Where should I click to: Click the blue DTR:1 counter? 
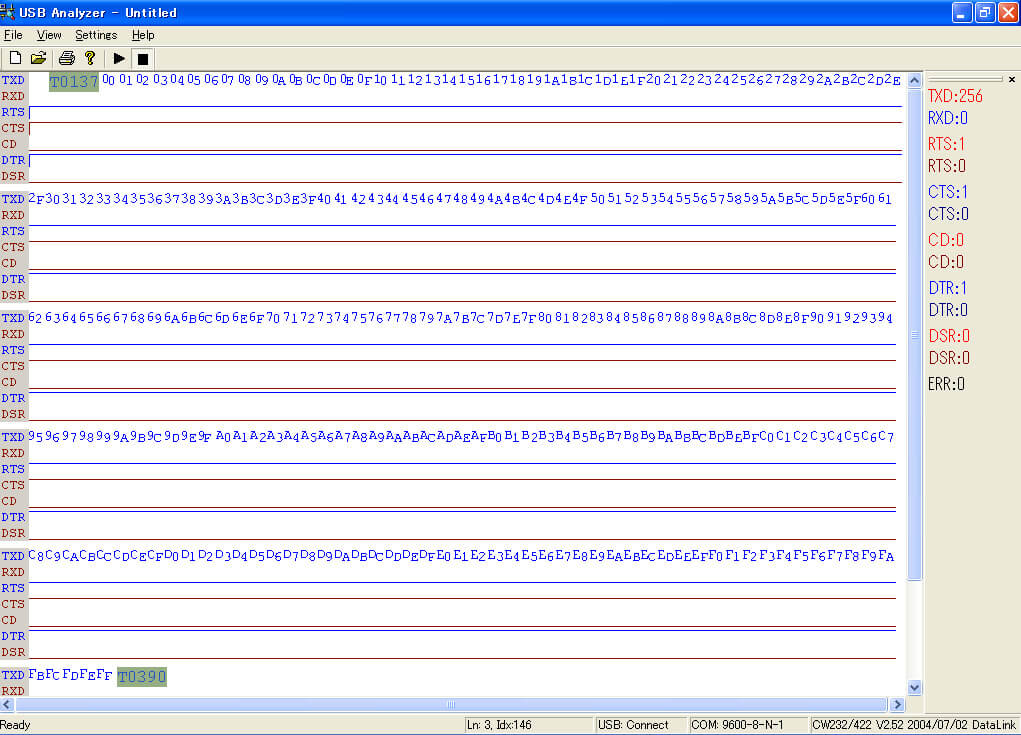(x=947, y=288)
